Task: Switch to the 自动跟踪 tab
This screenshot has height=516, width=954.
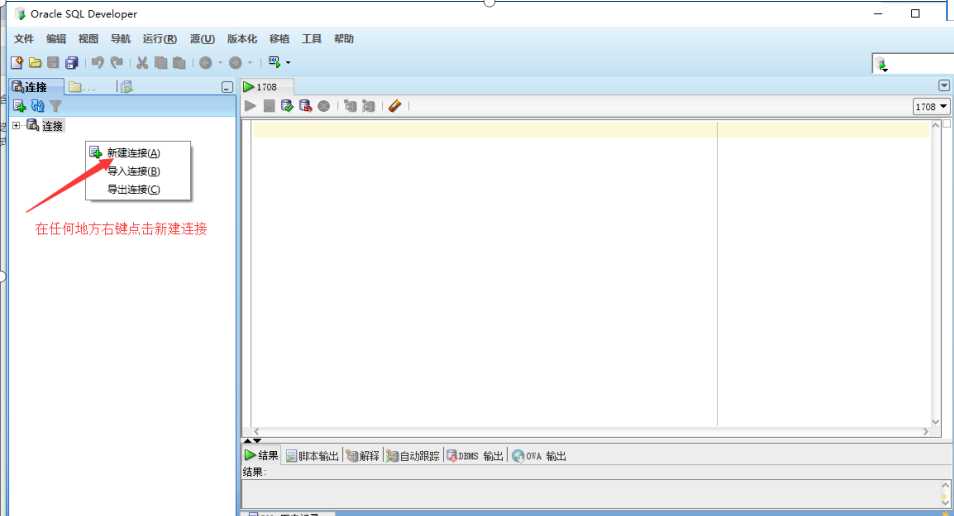Action: pyautogui.click(x=413, y=456)
